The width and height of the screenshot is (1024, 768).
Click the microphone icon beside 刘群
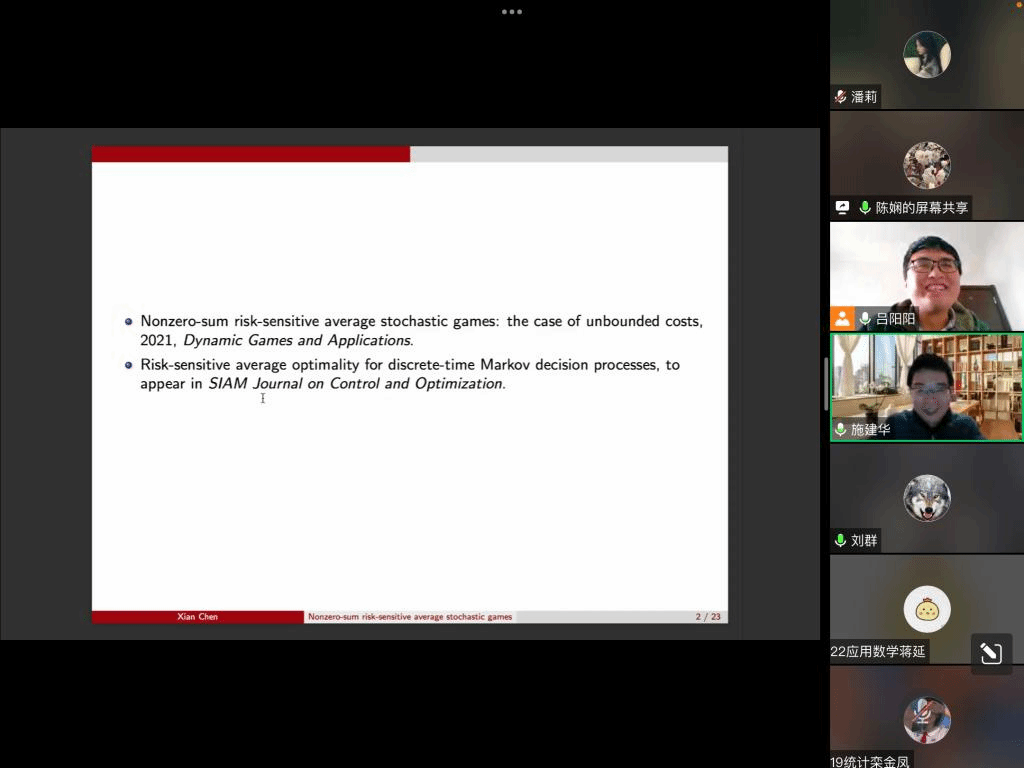coord(841,541)
